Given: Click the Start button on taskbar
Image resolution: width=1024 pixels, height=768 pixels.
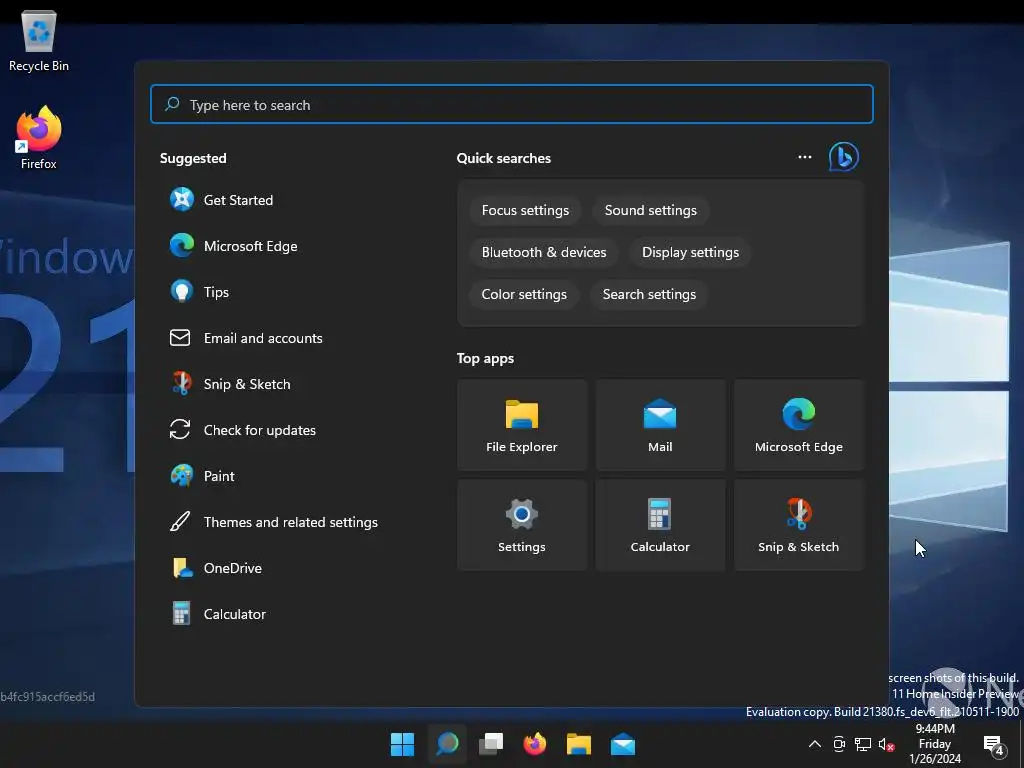Looking at the screenshot, I should 402,744.
